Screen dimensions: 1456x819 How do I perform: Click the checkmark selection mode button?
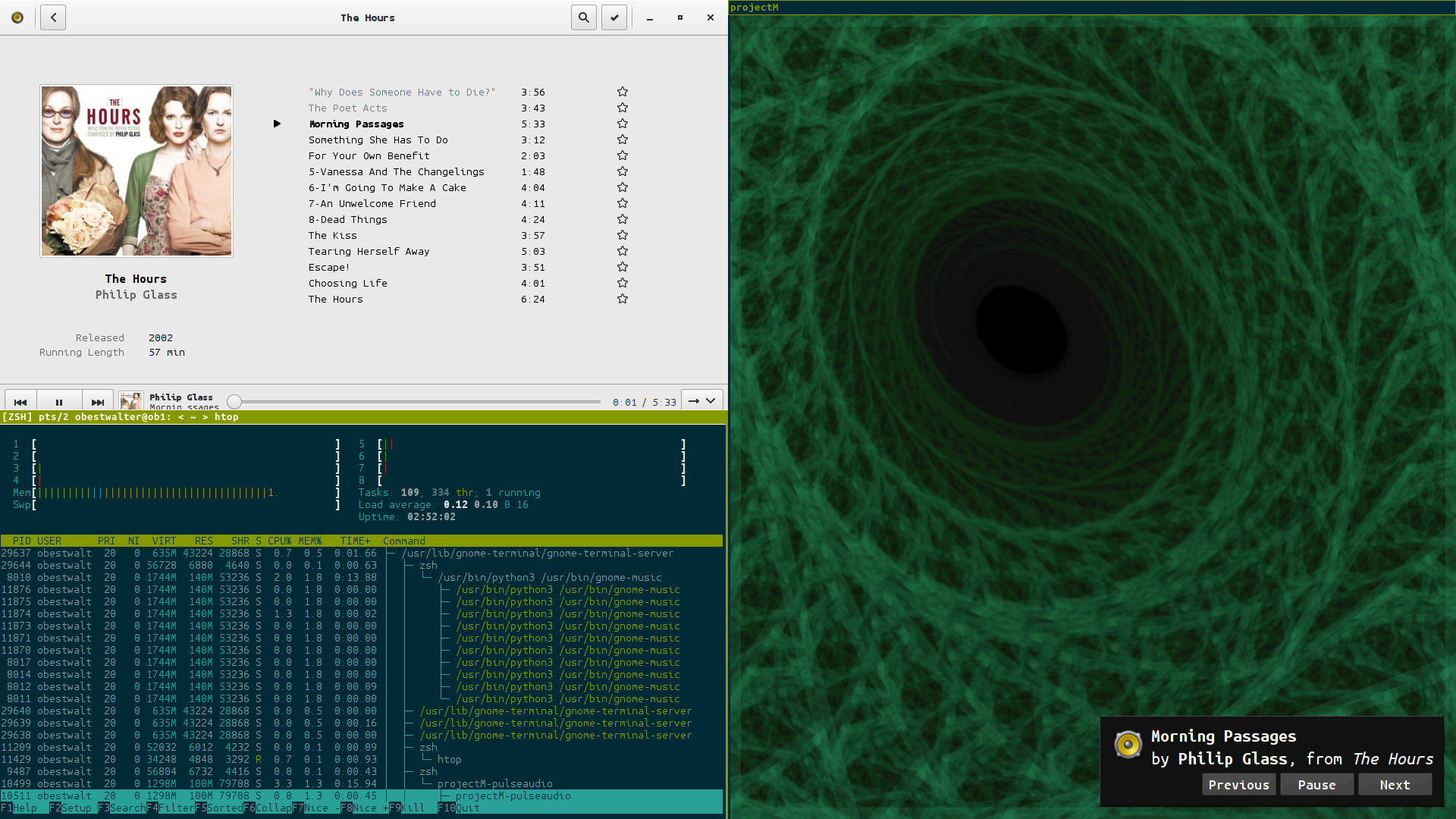tap(614, 17)
